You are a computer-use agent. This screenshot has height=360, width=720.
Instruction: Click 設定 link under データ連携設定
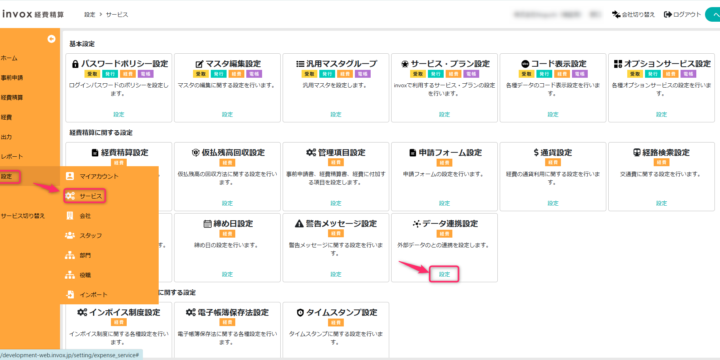[x=444, y=274]
